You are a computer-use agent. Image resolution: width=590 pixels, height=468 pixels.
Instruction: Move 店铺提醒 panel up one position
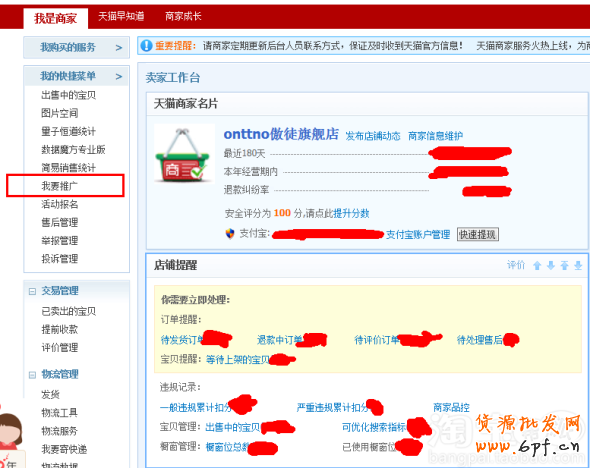point(537,266)
